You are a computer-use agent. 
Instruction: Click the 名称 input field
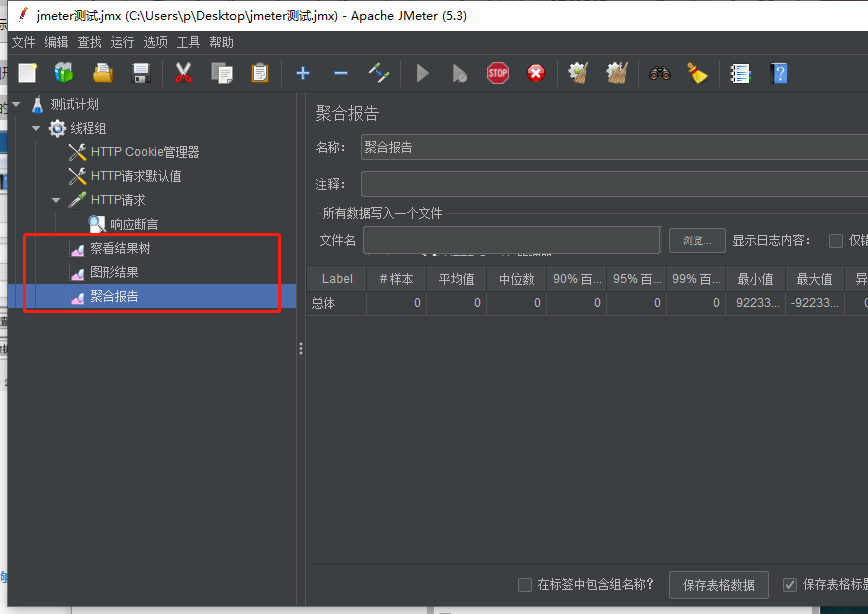(x=614, y=147)
